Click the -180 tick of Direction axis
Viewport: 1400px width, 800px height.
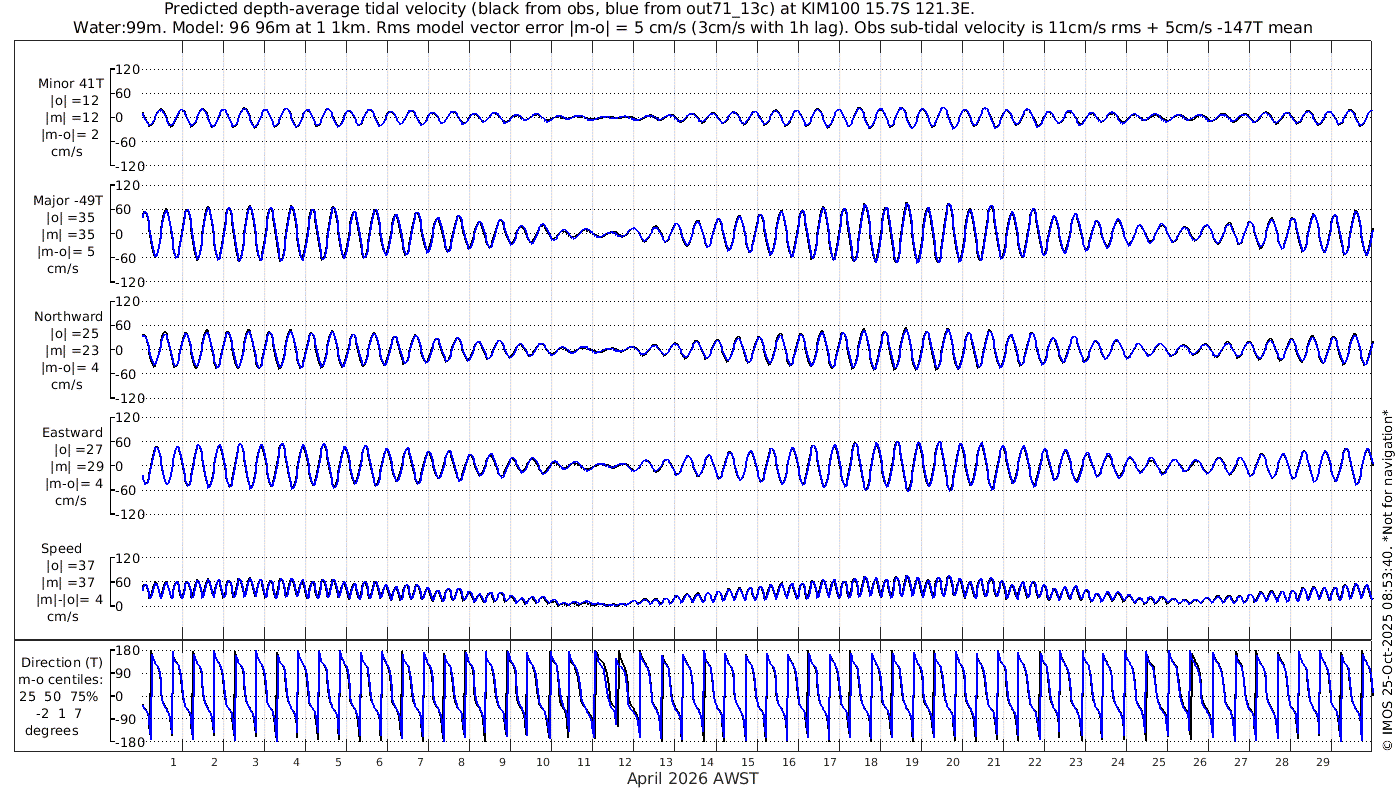pyautogui.click(x=125, y=743)
